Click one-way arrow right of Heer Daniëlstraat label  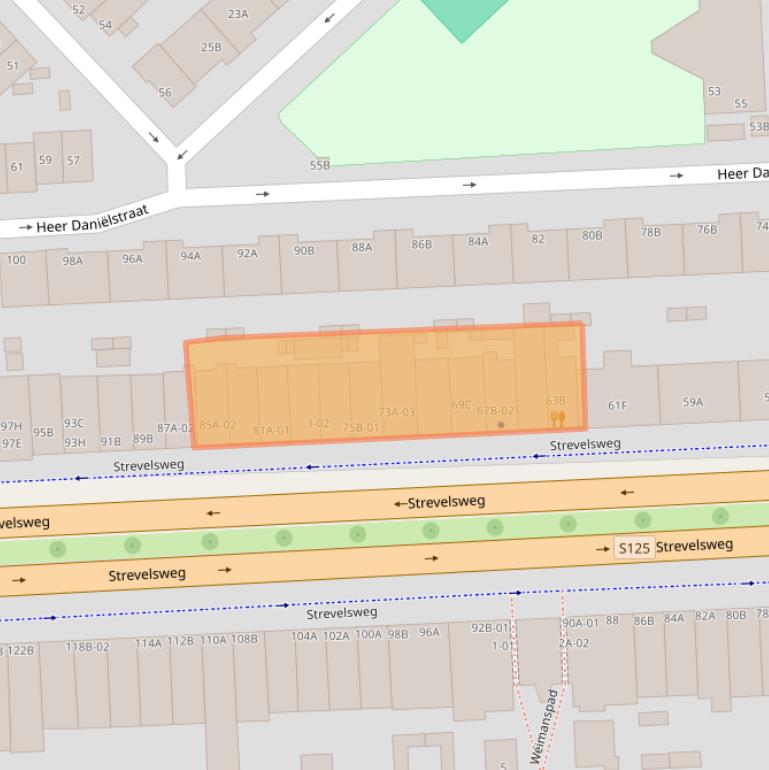coord(262,194)
